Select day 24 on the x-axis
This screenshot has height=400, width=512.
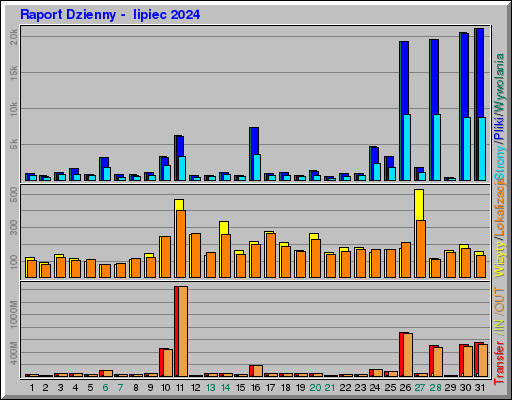pos(375,388)
